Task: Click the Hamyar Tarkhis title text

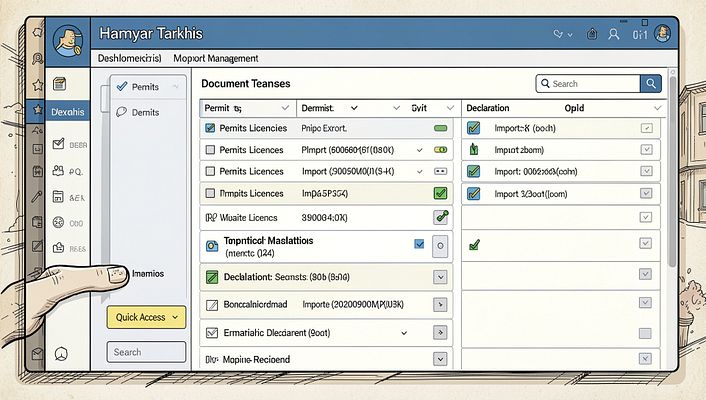Action: [x=151, y=34]
